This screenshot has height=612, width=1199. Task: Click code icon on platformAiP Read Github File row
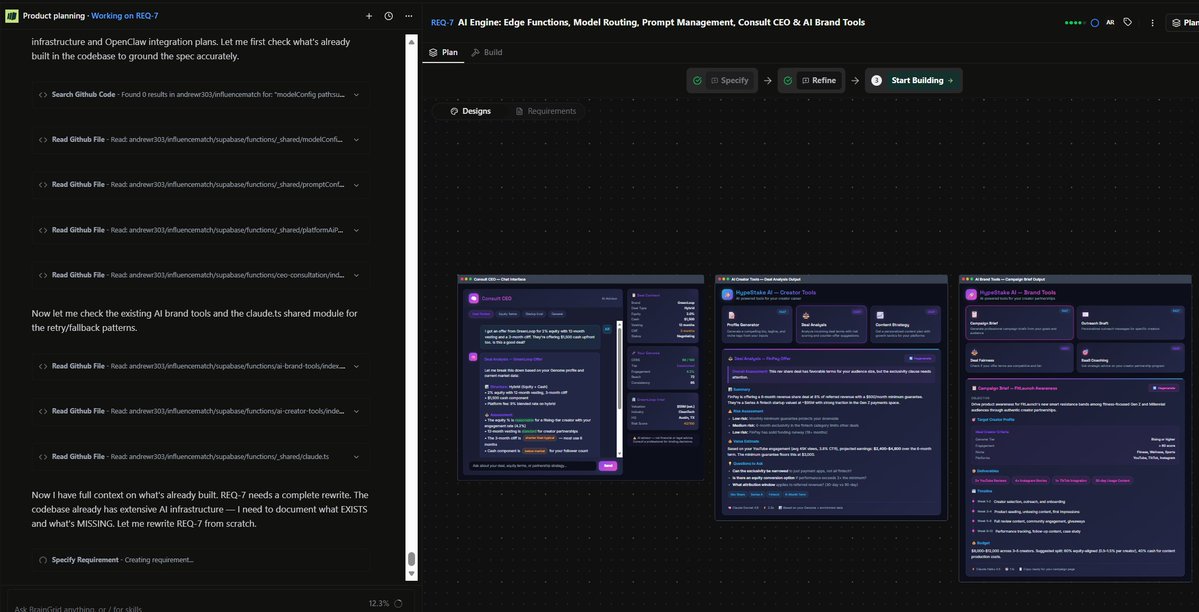(43, 230)
